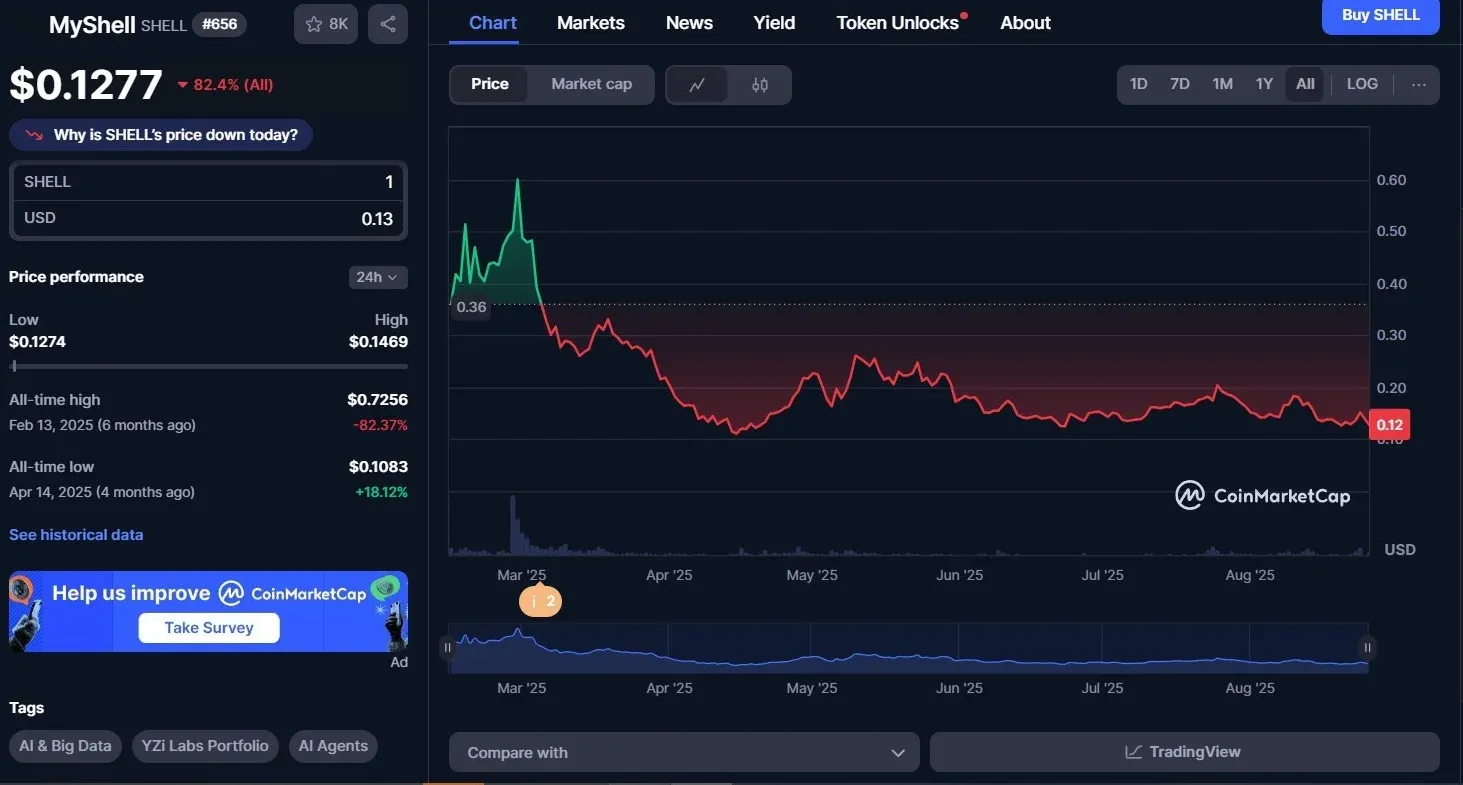The width and height of the screenshot is (1463, 785).
Task: Expand the Compare with dropdown
Action: coord(684,752)
